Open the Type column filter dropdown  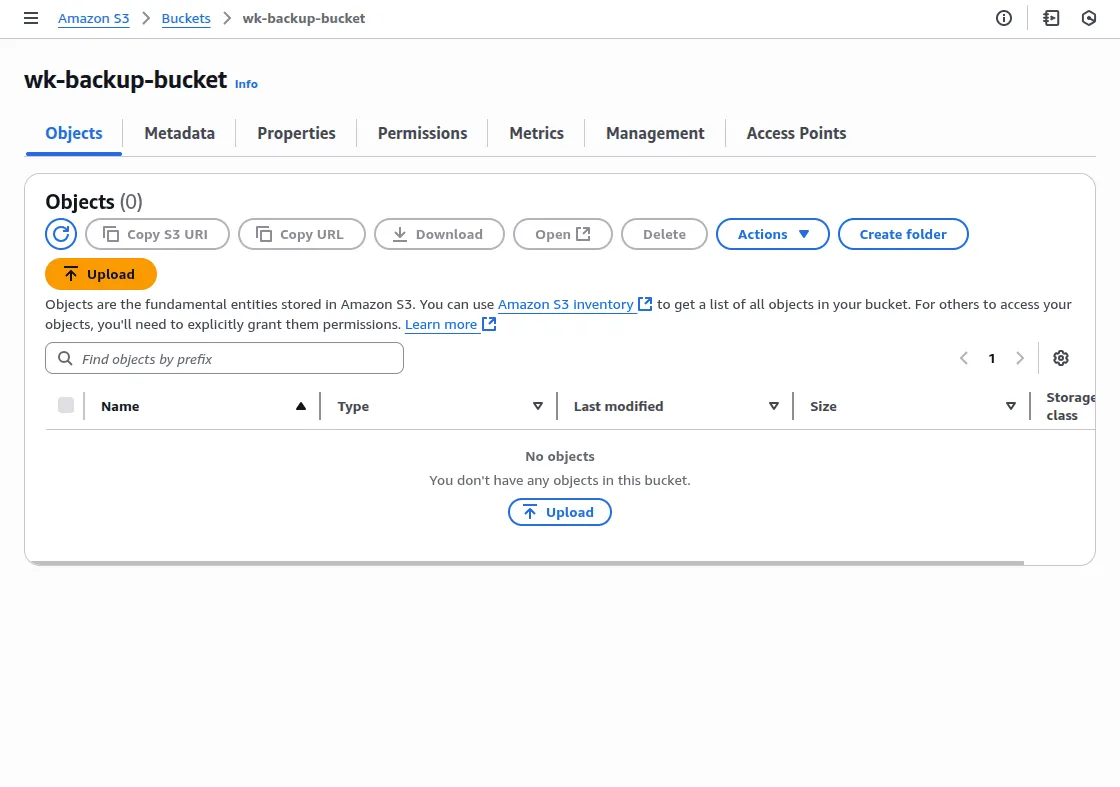(538, 405)
